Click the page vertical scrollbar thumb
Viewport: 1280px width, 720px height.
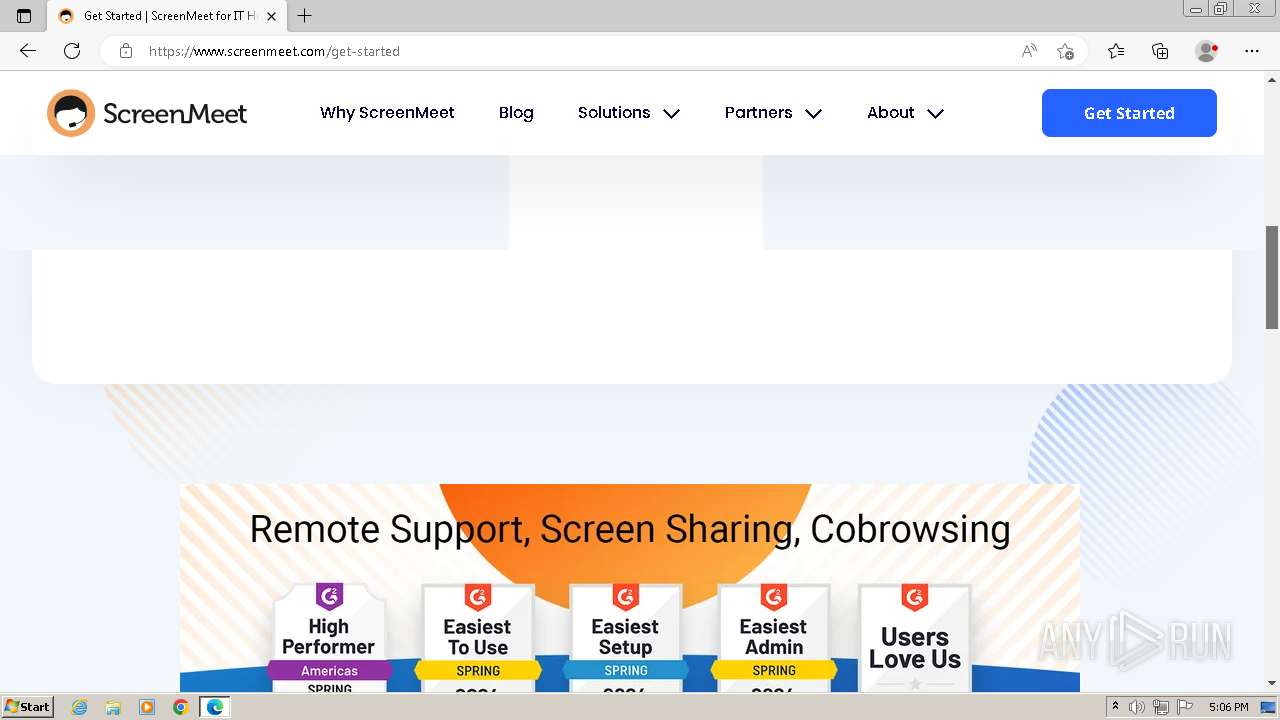1272,277
